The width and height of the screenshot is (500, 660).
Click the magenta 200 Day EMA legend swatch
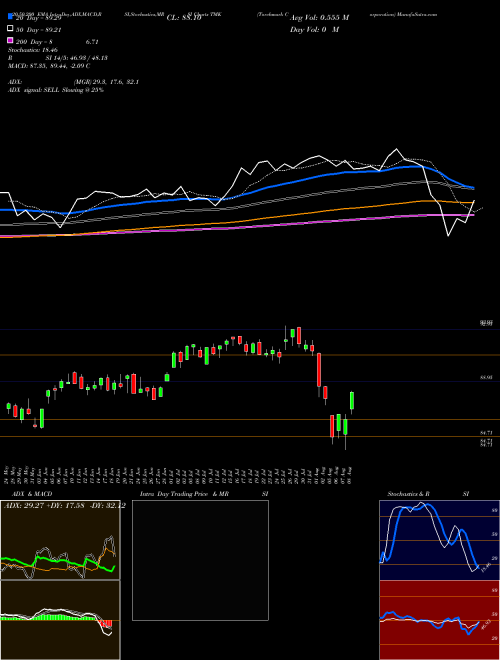point(10,40)
